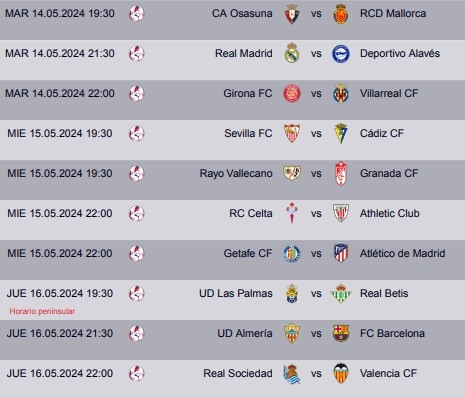Click the Granada CF red-white crest

[341, 173]
